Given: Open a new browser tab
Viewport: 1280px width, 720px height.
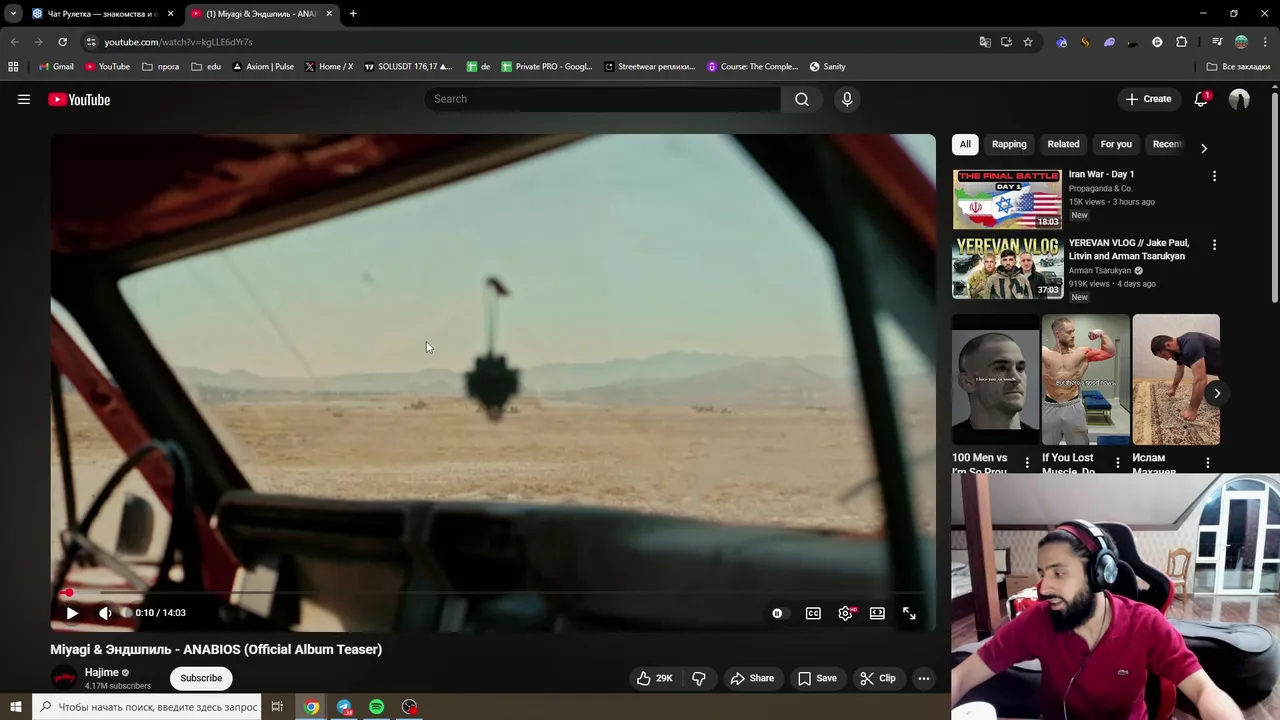Looking at the screenshot, I should pos(353,14).
